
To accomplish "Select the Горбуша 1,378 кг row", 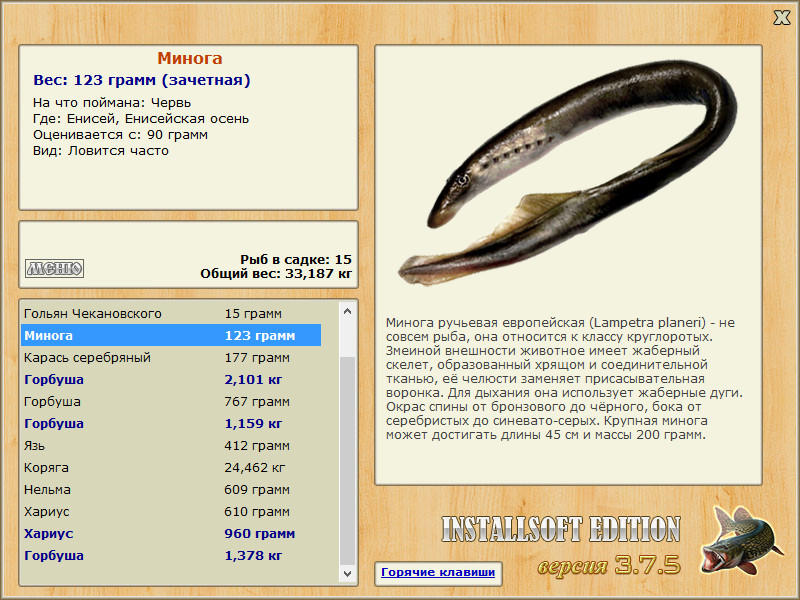I will 171,555.
